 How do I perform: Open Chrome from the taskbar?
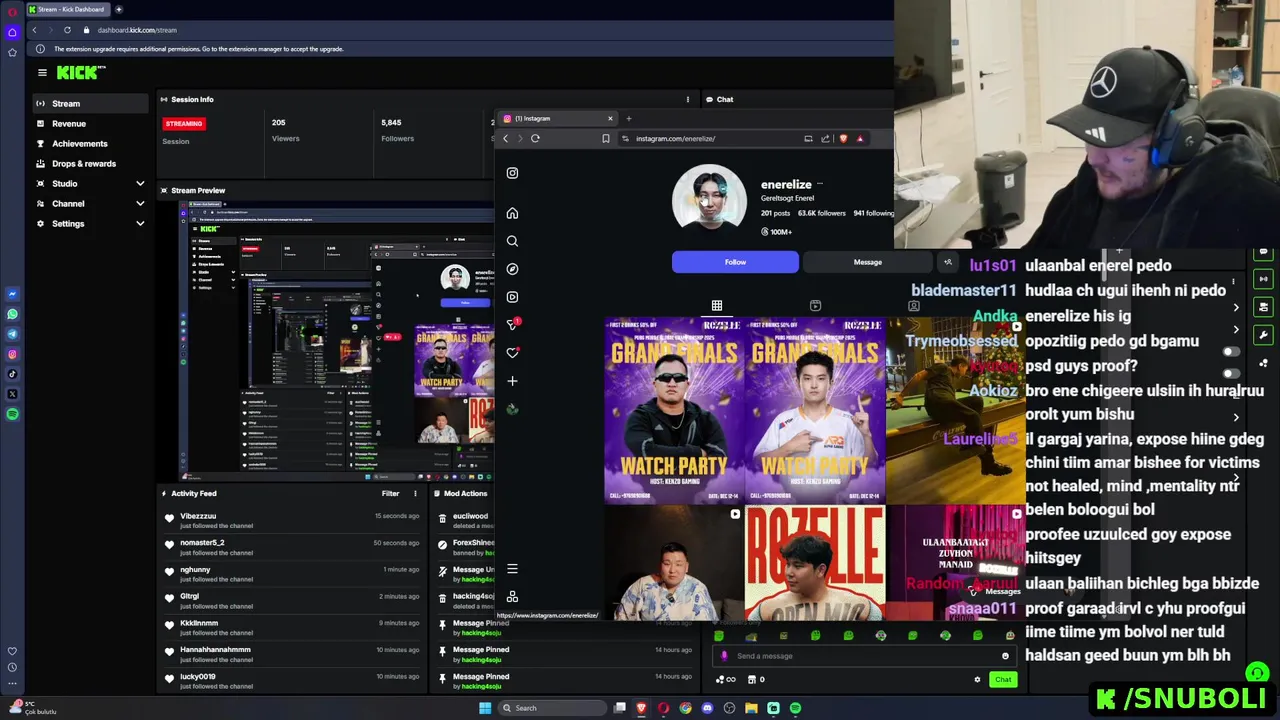685,708
